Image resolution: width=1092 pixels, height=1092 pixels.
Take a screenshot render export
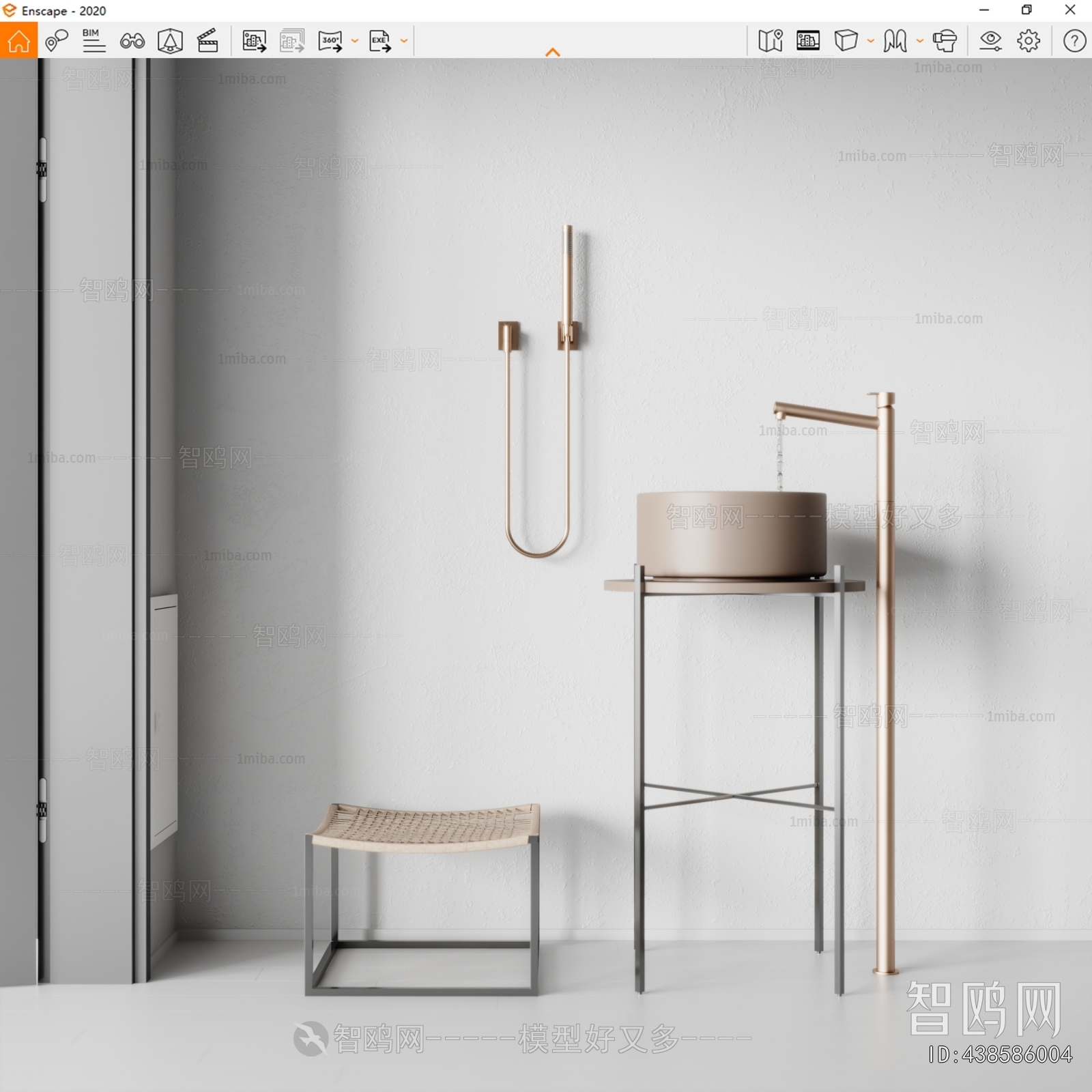click(255, 41)
